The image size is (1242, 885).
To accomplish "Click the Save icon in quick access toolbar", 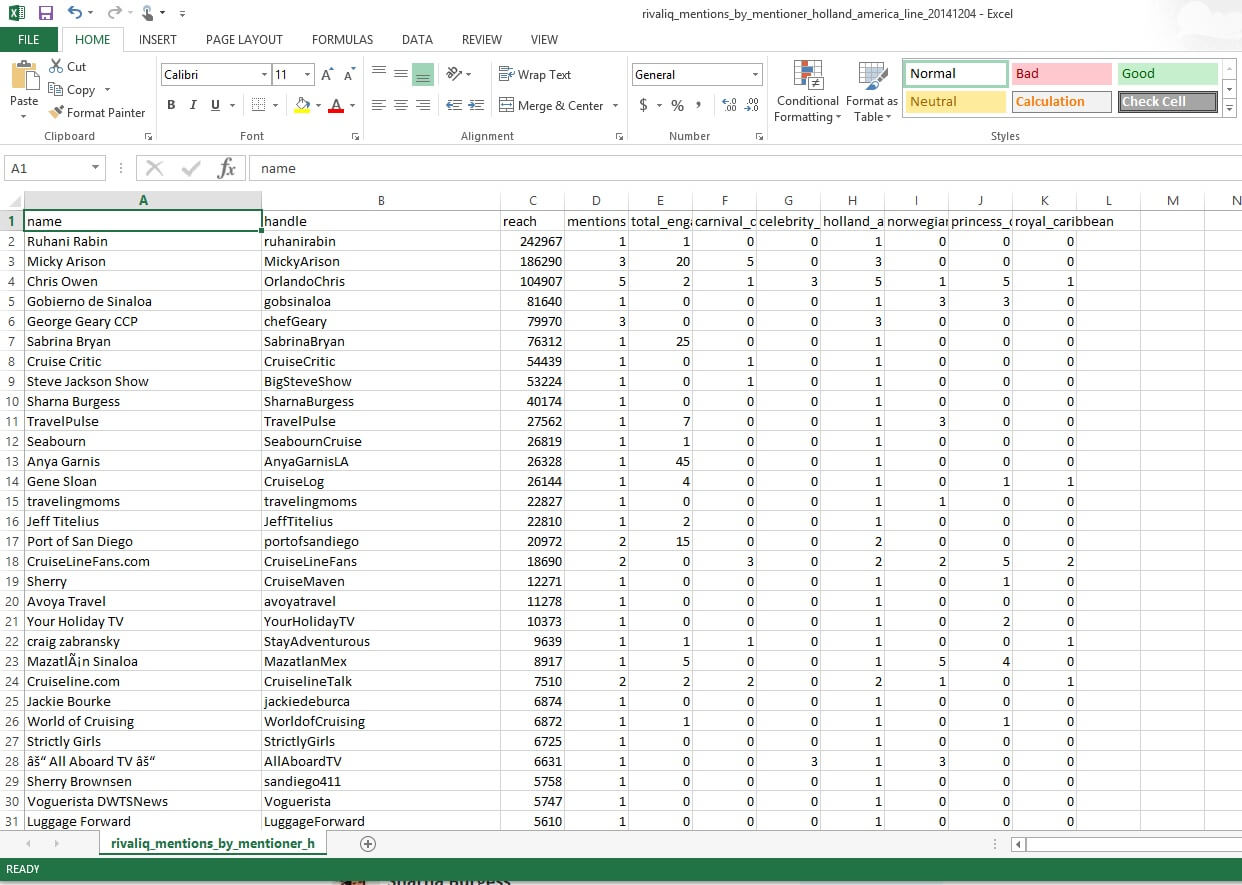I will [45, 13].
